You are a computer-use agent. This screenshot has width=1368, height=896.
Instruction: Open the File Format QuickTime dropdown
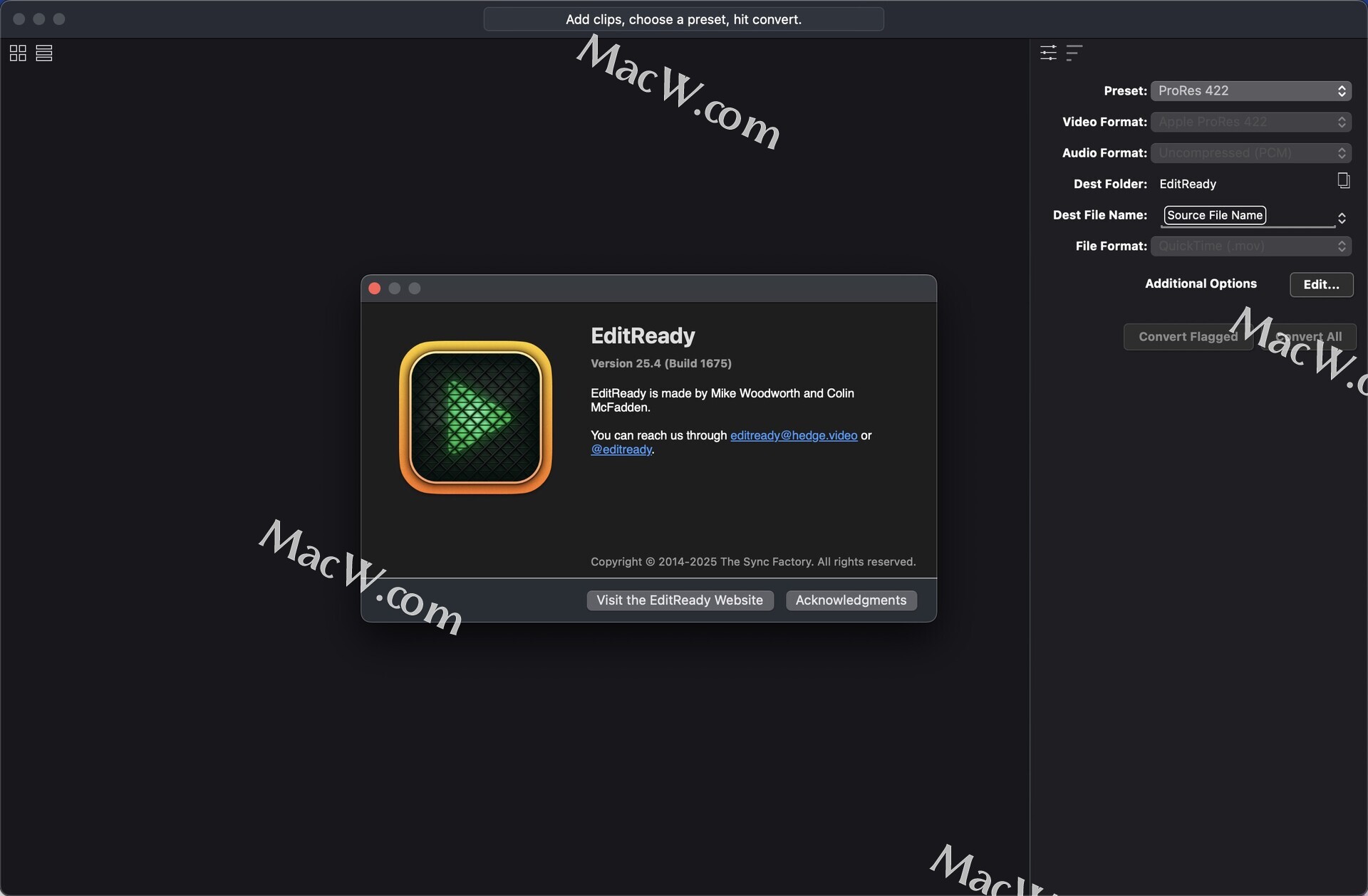(x=1250, y=246)
